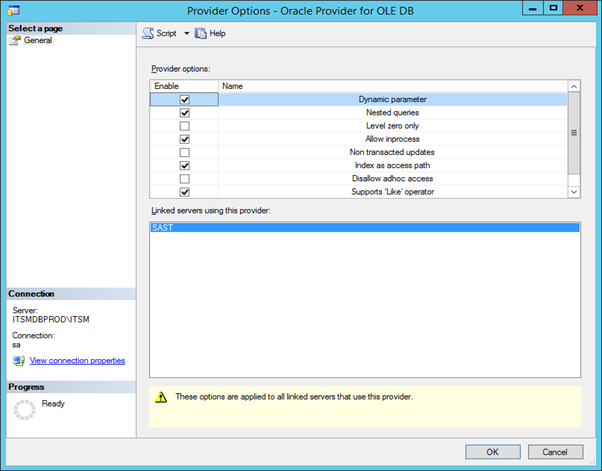Select the General page

[x=38, y=40]
